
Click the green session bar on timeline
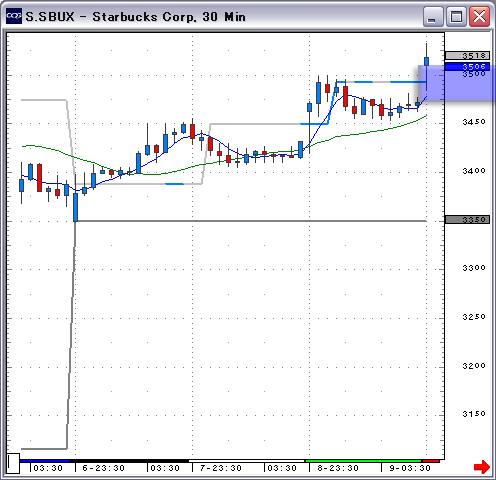tap(364, 461)
